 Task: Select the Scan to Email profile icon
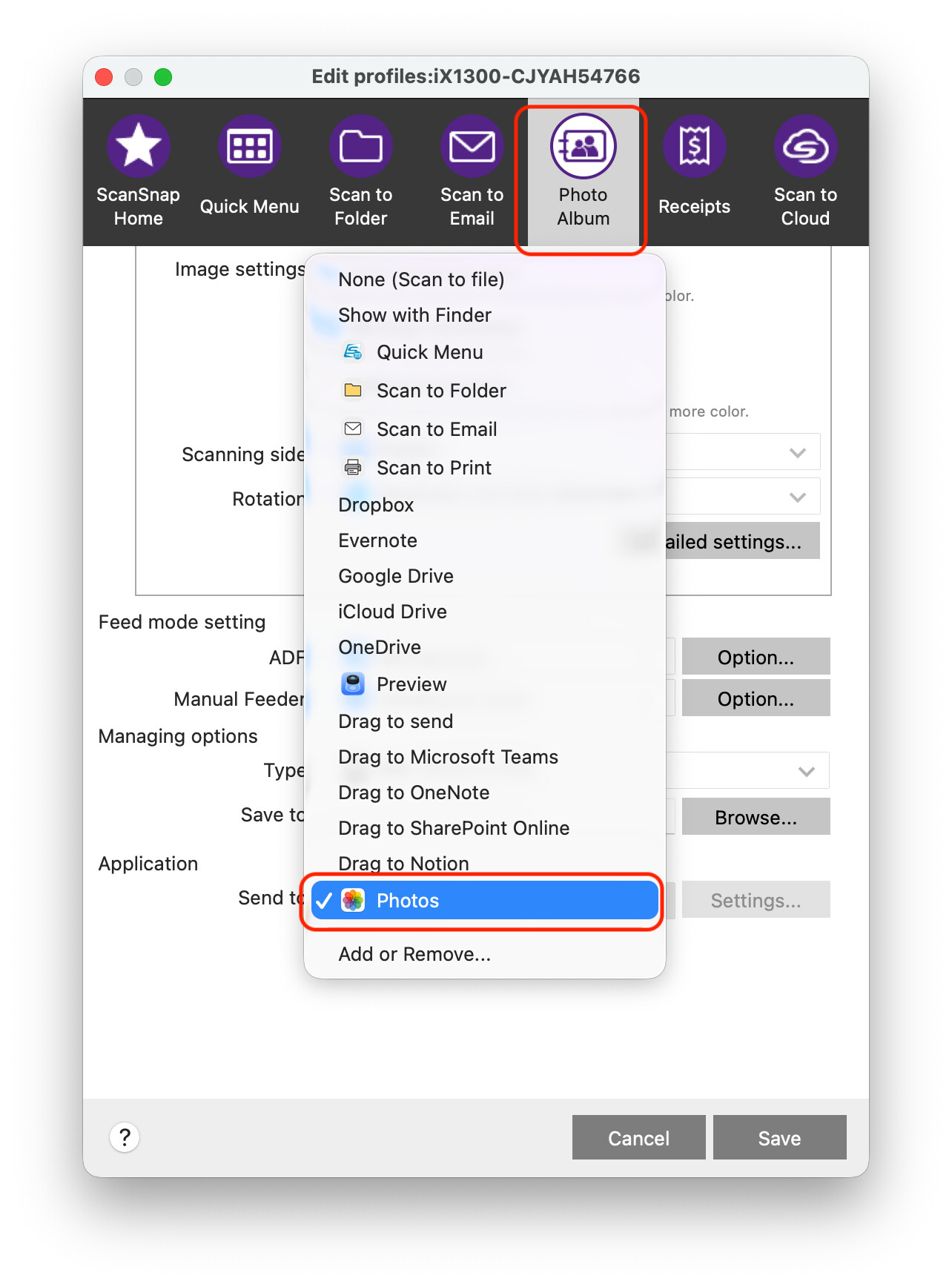(x=472, y=147)
